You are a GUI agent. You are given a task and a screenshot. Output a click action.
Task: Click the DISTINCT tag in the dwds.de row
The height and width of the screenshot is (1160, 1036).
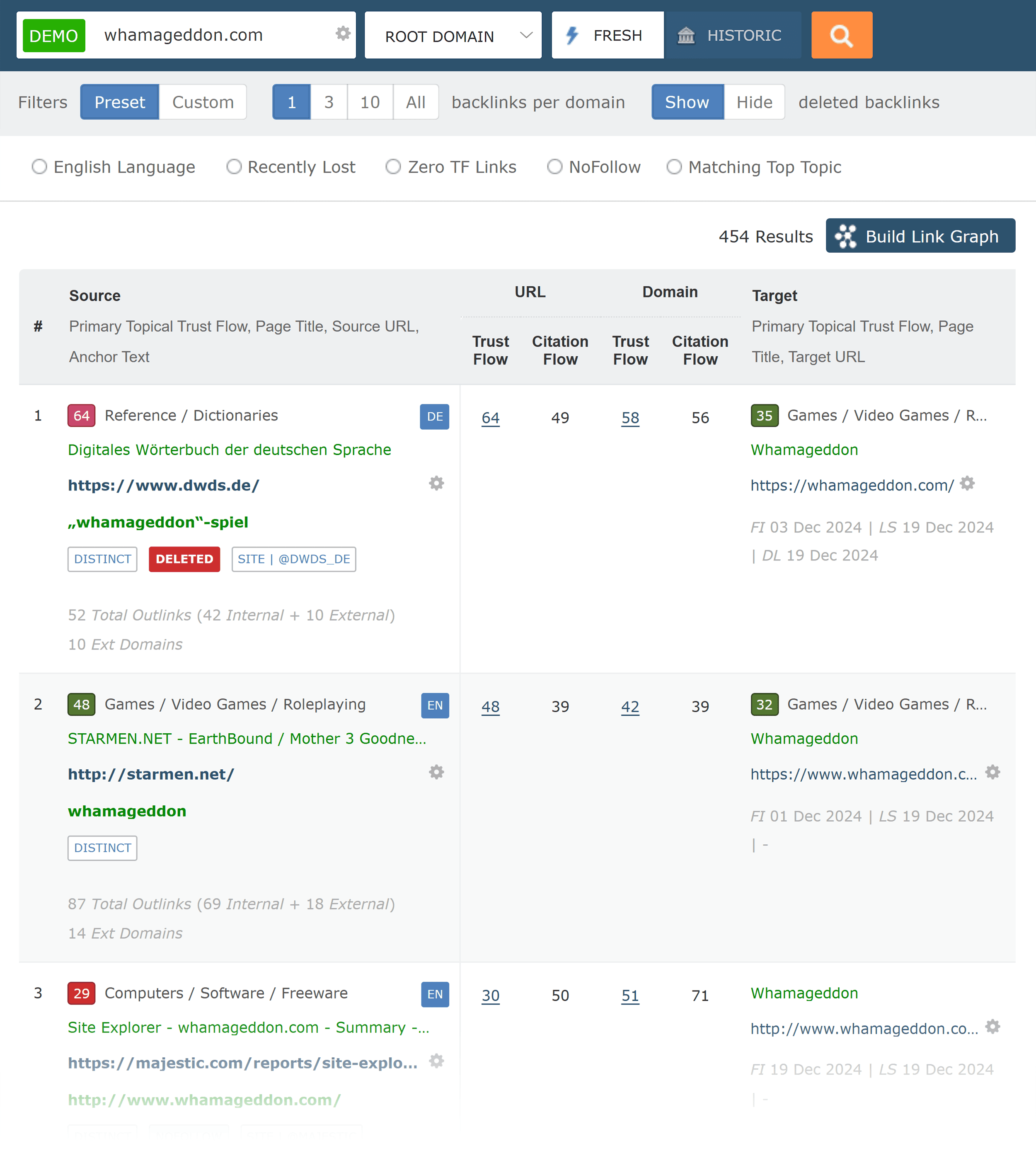click(x=102, y=559)
